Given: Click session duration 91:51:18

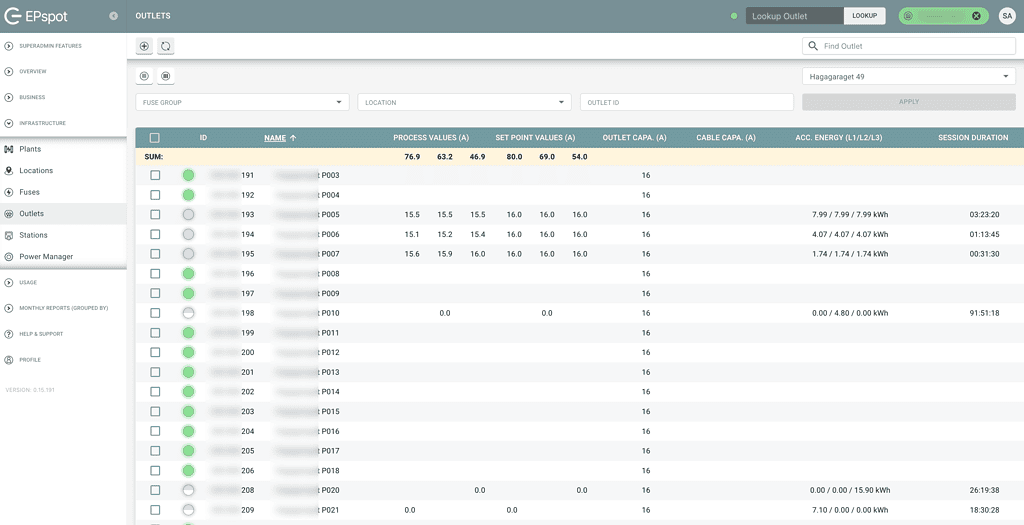Looking at the screenshot, I should (985, 313).
